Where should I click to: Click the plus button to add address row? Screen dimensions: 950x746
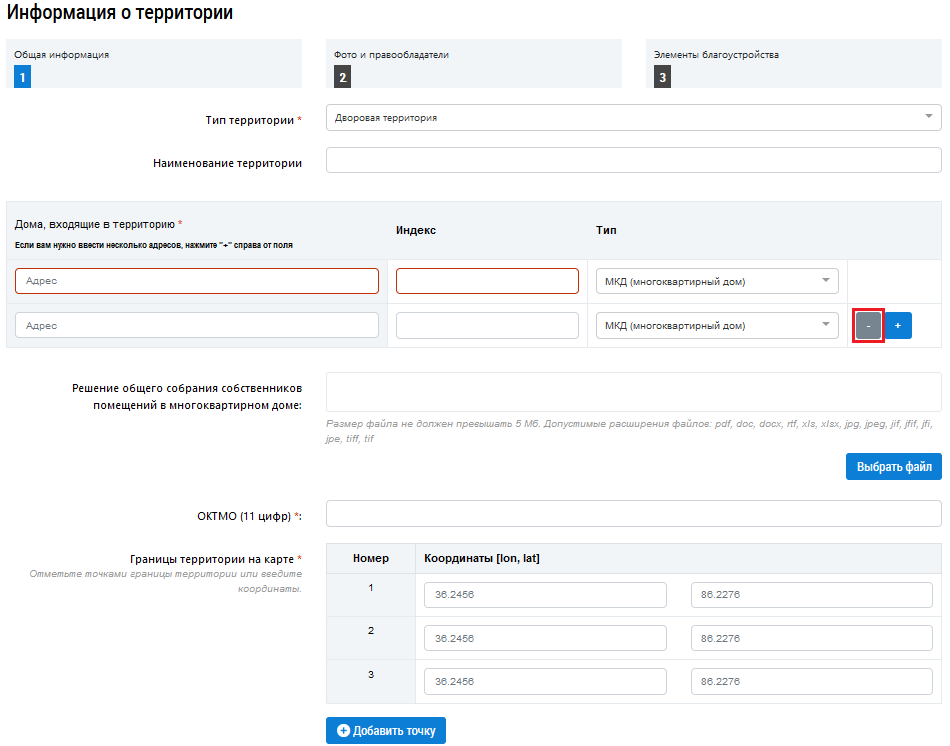pos(897,326)
